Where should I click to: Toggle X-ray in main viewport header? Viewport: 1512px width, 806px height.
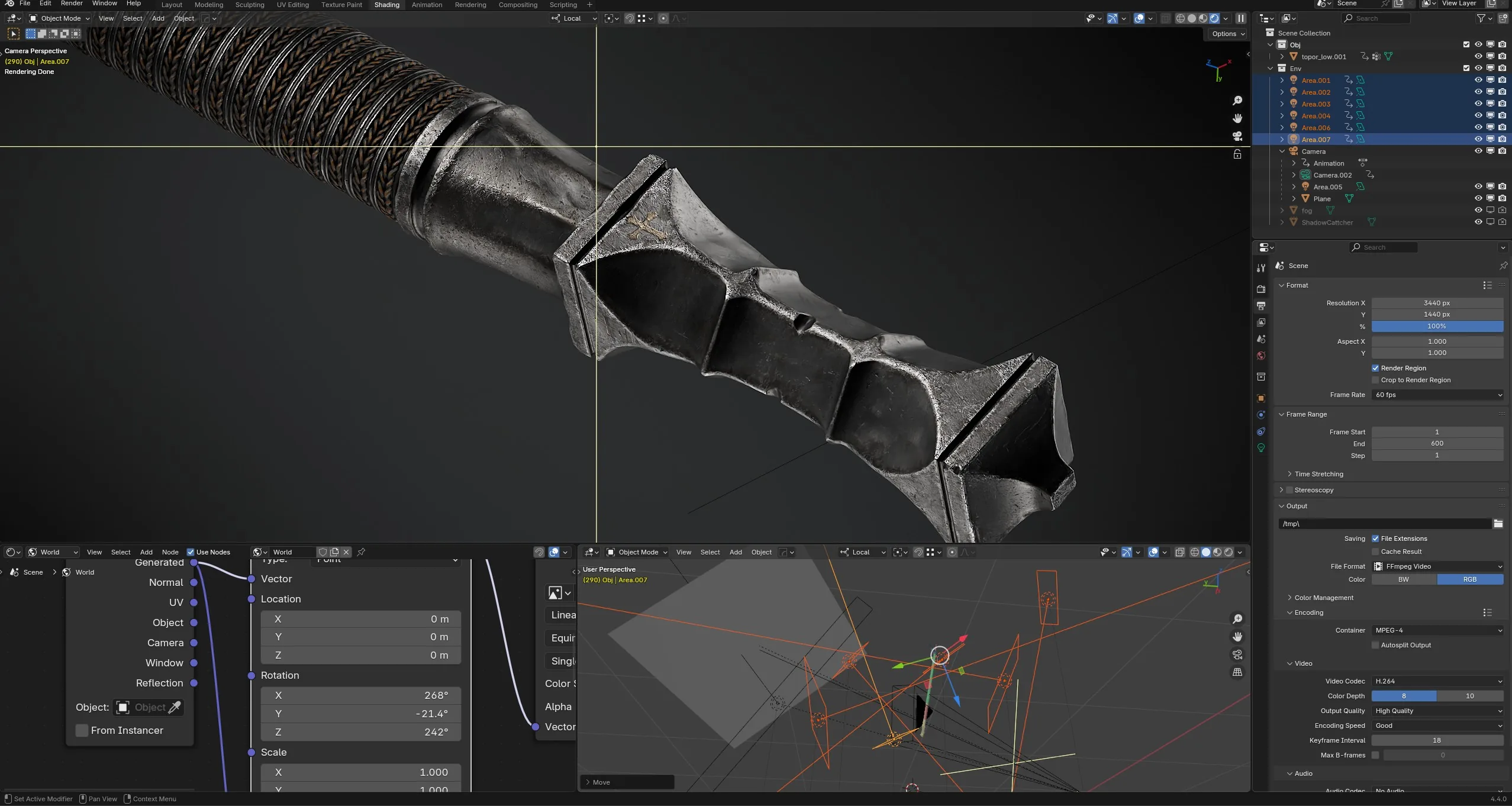tap(1165, 18)
